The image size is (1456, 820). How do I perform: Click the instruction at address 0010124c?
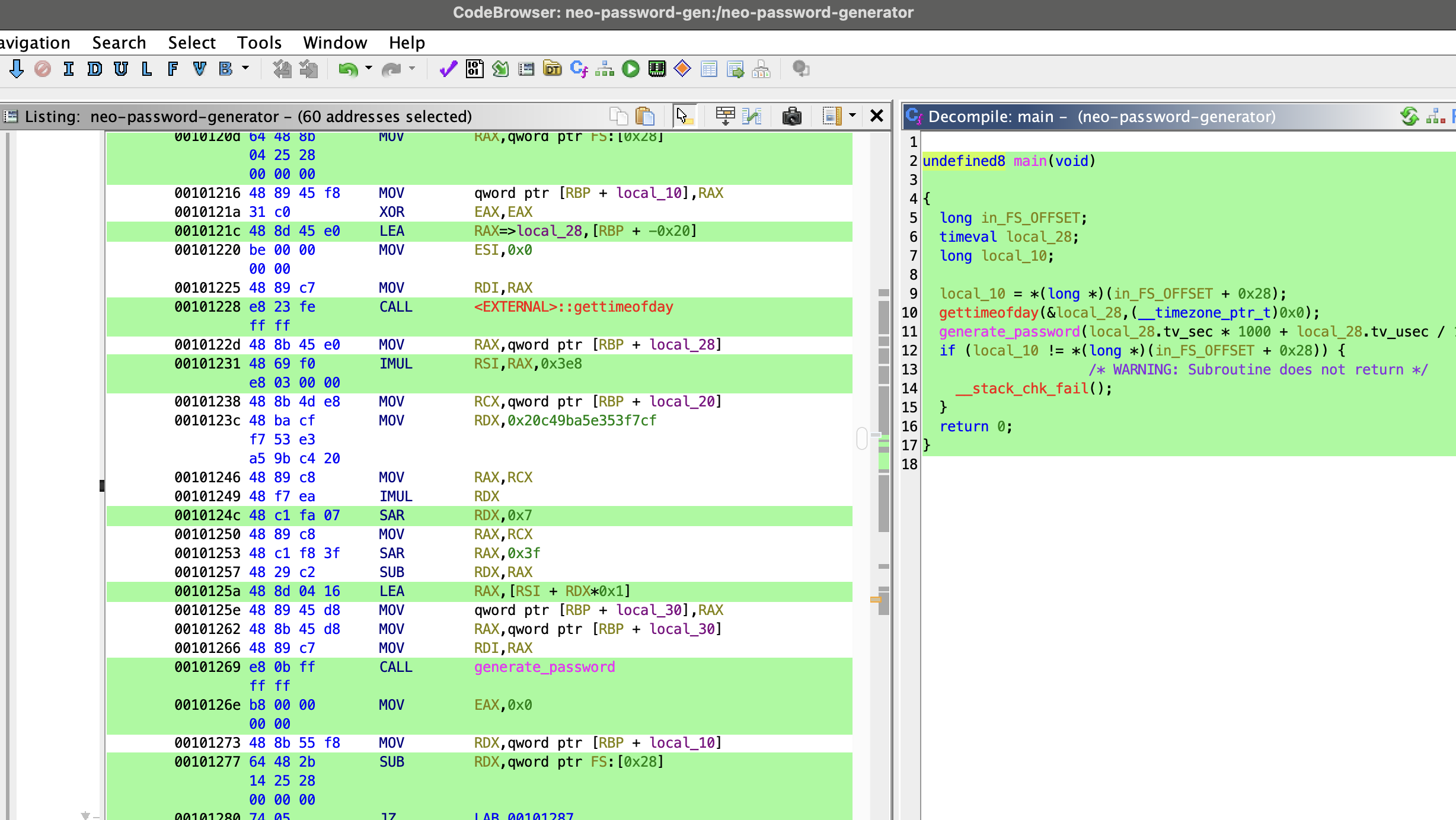[x=391, y=515]
